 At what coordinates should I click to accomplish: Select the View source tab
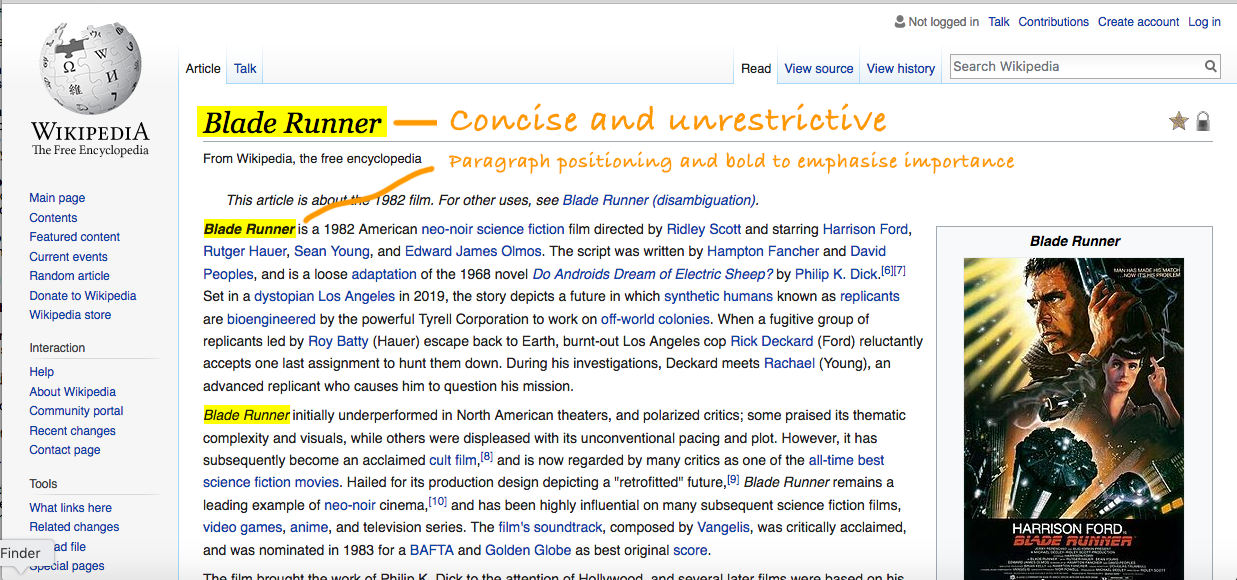pyautogui.click(x=818, y=69)
